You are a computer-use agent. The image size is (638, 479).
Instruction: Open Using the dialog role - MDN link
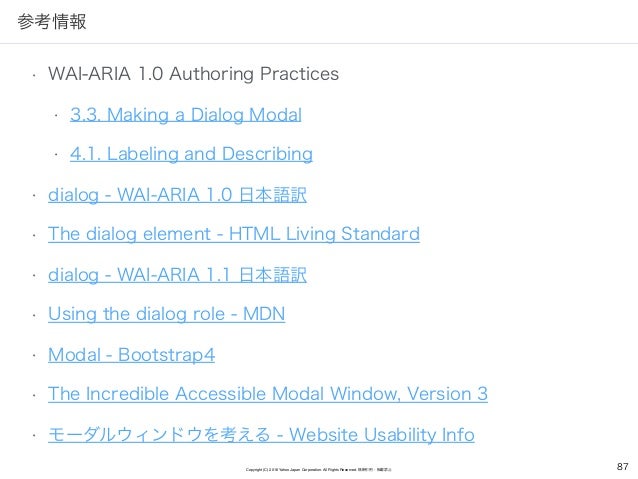tap(166, 314)
